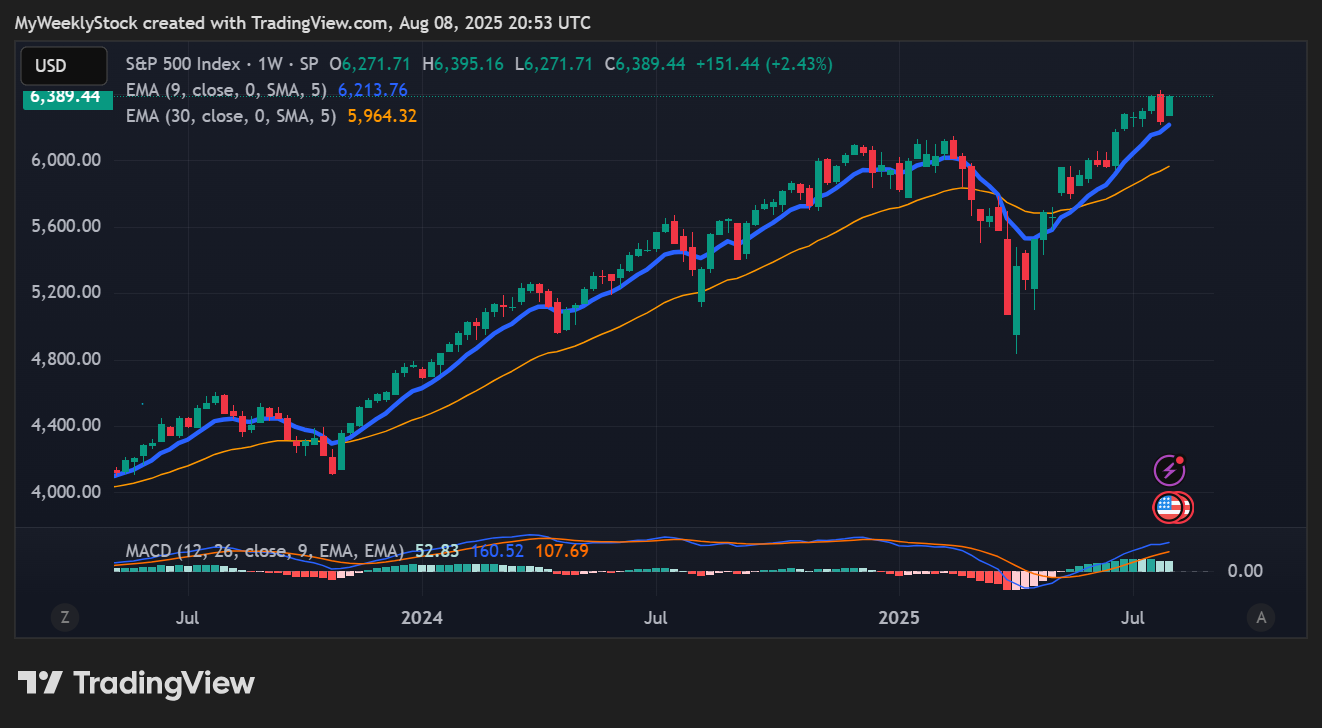The width and height of the screenshot is (1322, 728).
Task: Click the 2024 time axis label
Action: pyautogui.click(x=422, y=618)
